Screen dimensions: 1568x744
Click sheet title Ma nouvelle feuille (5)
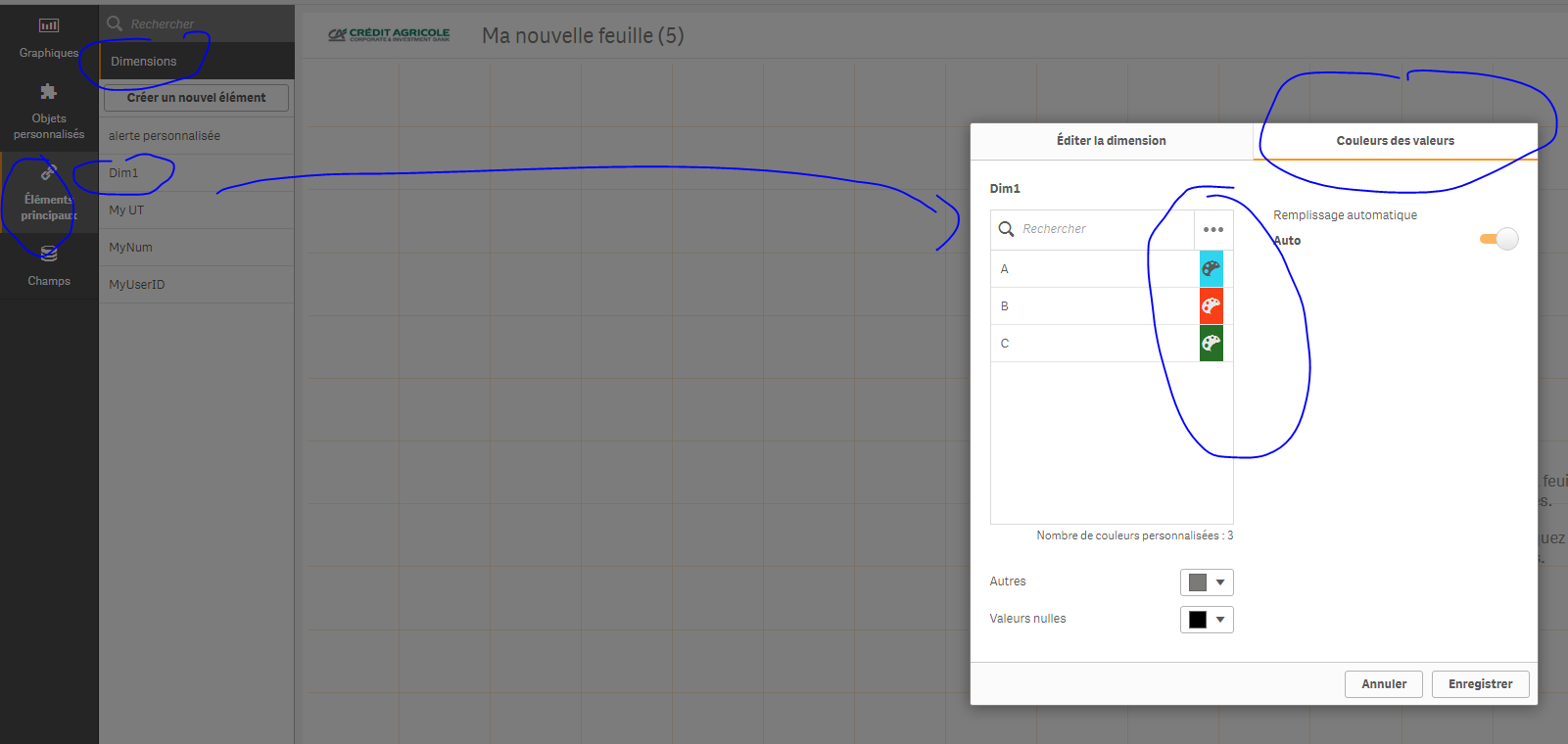[x=583, y=35]
